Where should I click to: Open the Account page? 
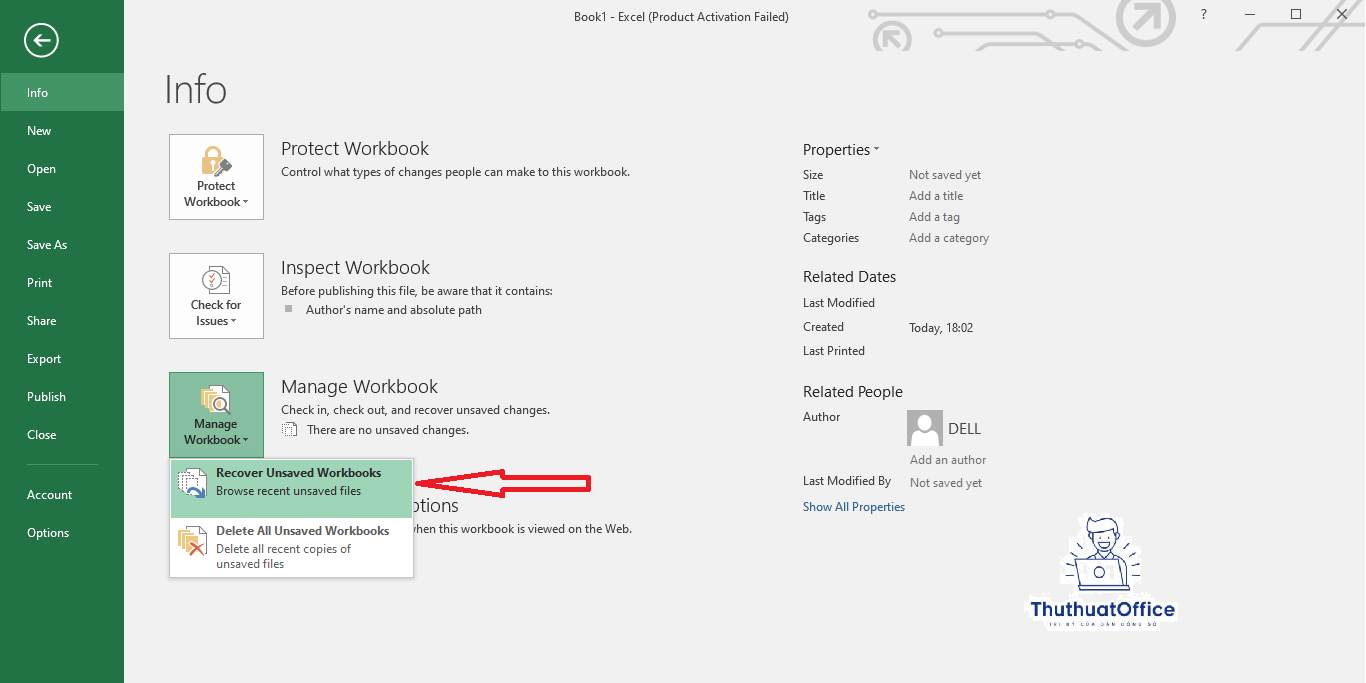[62, 494]
